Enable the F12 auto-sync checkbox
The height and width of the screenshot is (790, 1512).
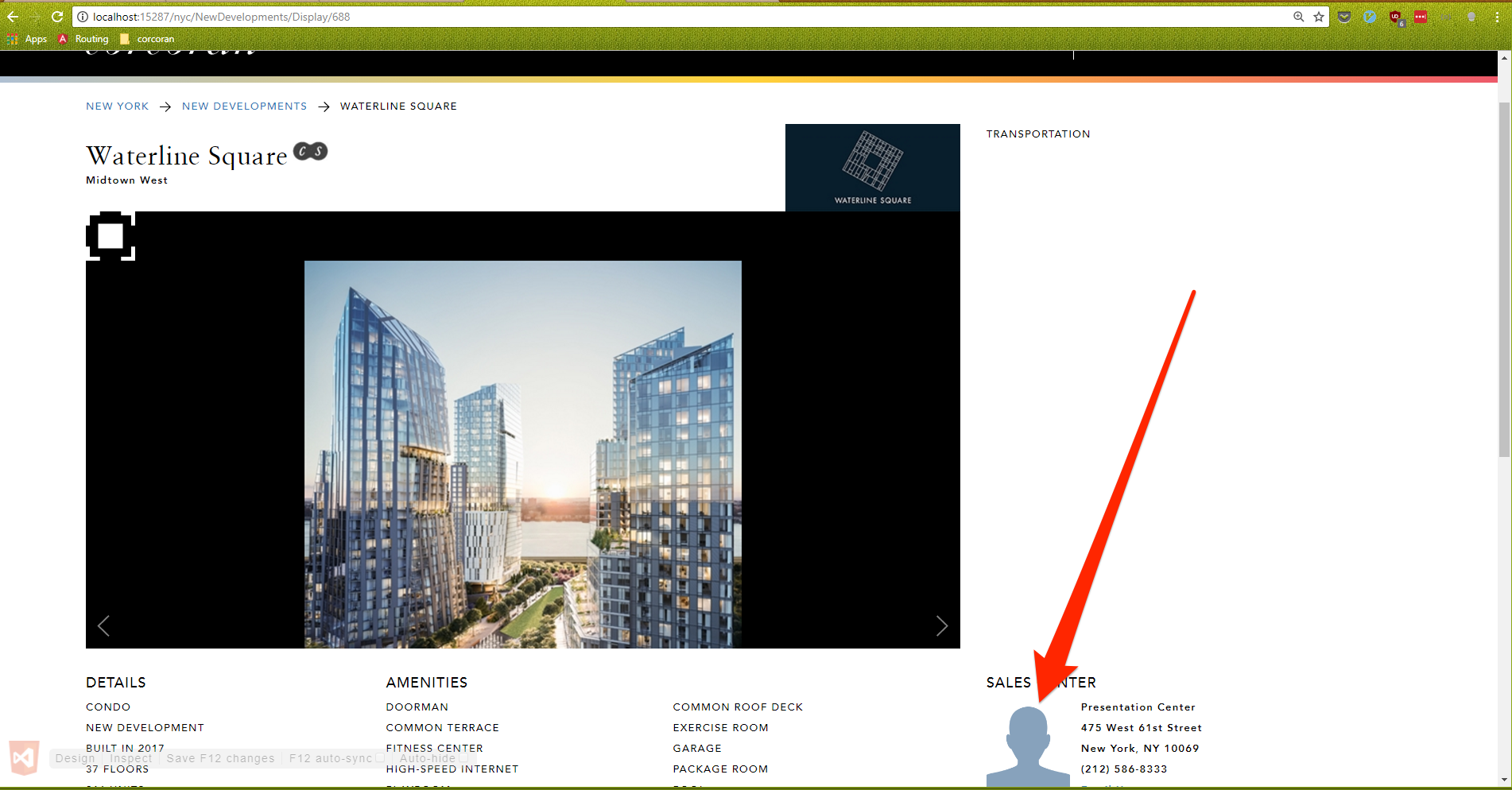click(380, 758)
